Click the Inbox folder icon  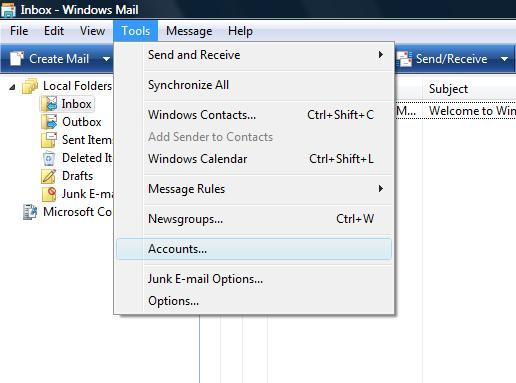pos(49,104)
